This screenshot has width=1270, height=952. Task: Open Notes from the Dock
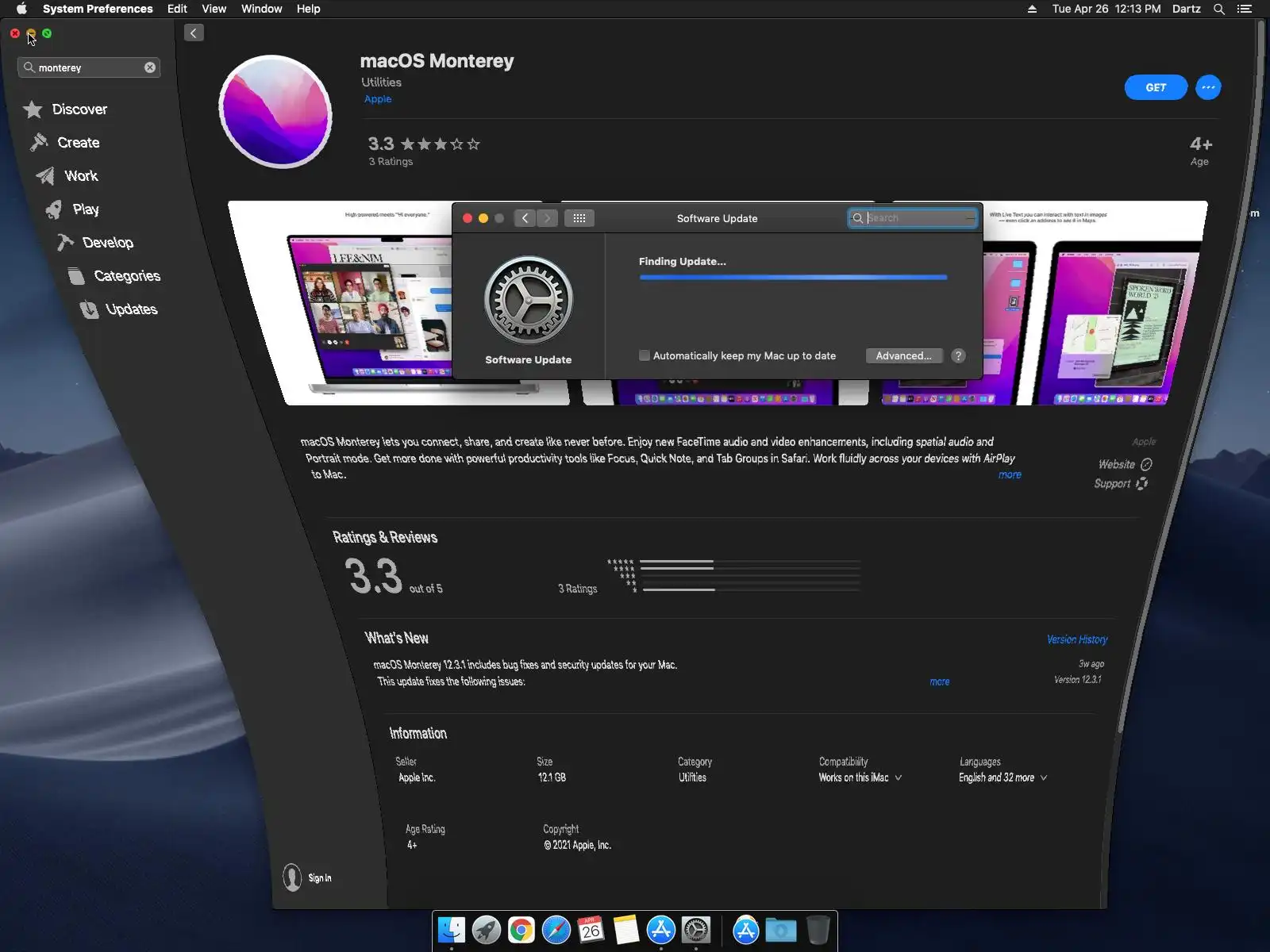[626, 930]
